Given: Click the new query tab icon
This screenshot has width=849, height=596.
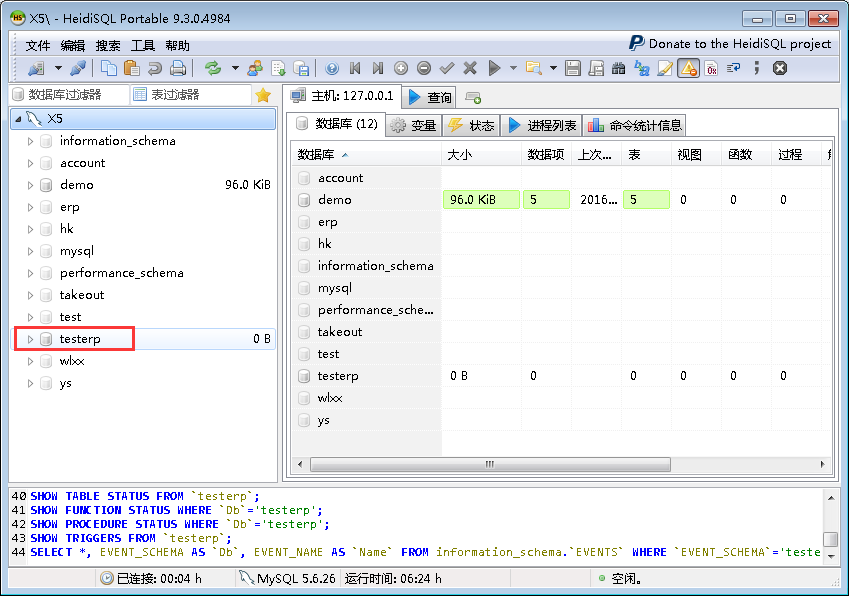Looking at the screenshot, I should (473, 98).
